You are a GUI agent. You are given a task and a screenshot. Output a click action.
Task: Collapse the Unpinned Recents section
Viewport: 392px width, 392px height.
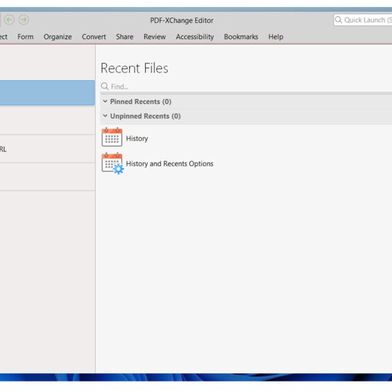coord(105,116)
